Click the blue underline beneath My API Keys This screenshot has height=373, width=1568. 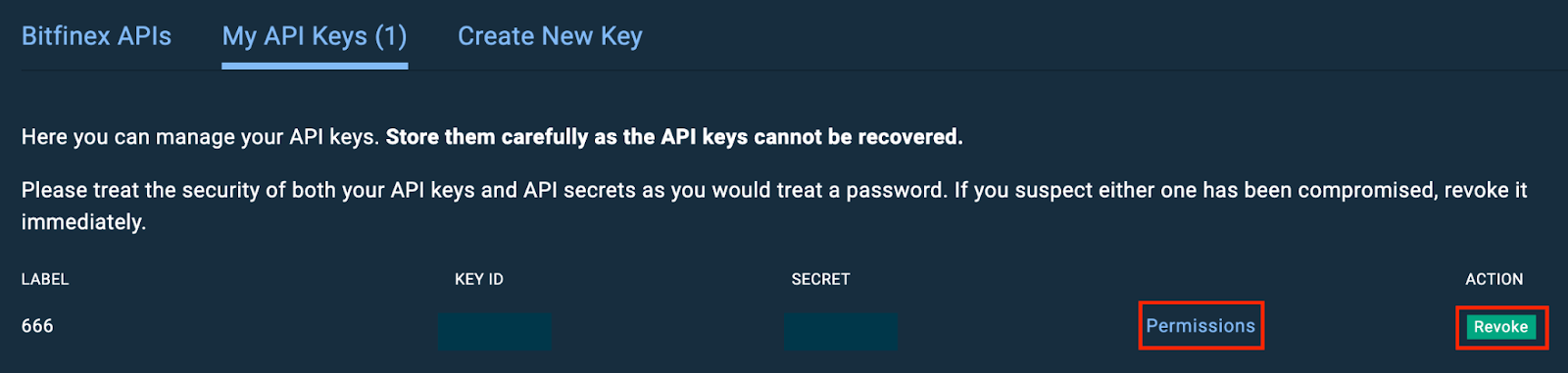[x=315, y=66]
